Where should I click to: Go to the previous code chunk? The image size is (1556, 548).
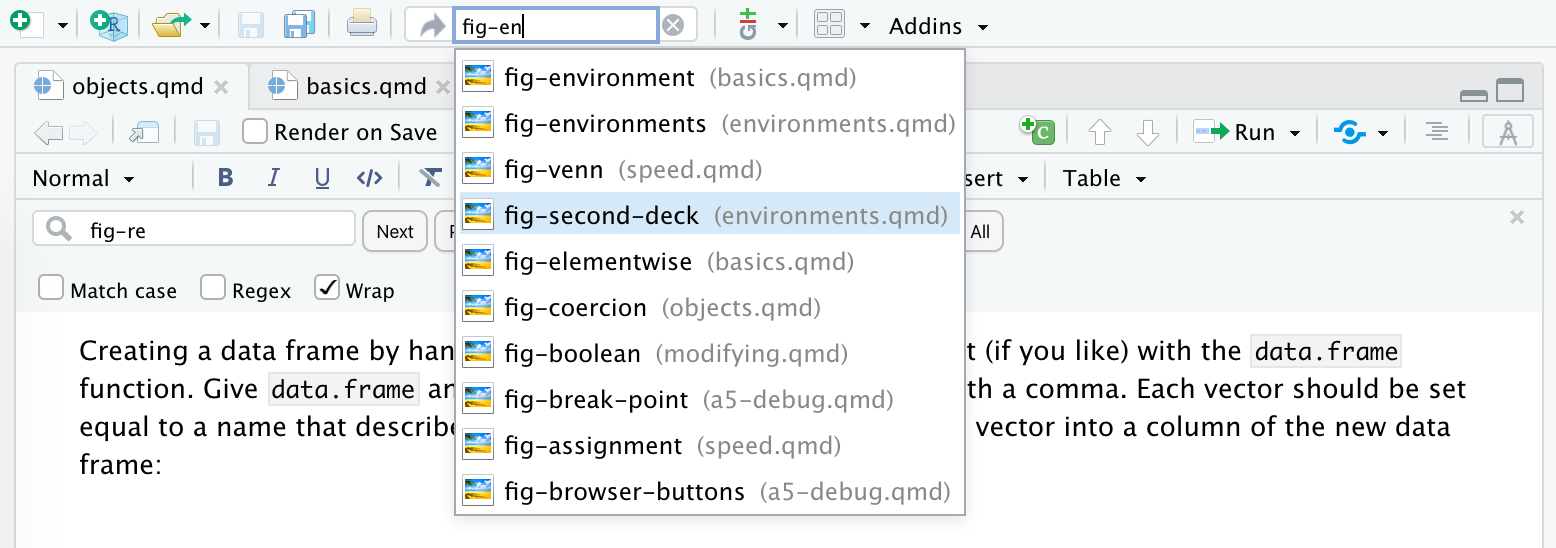click(1099, 132)
